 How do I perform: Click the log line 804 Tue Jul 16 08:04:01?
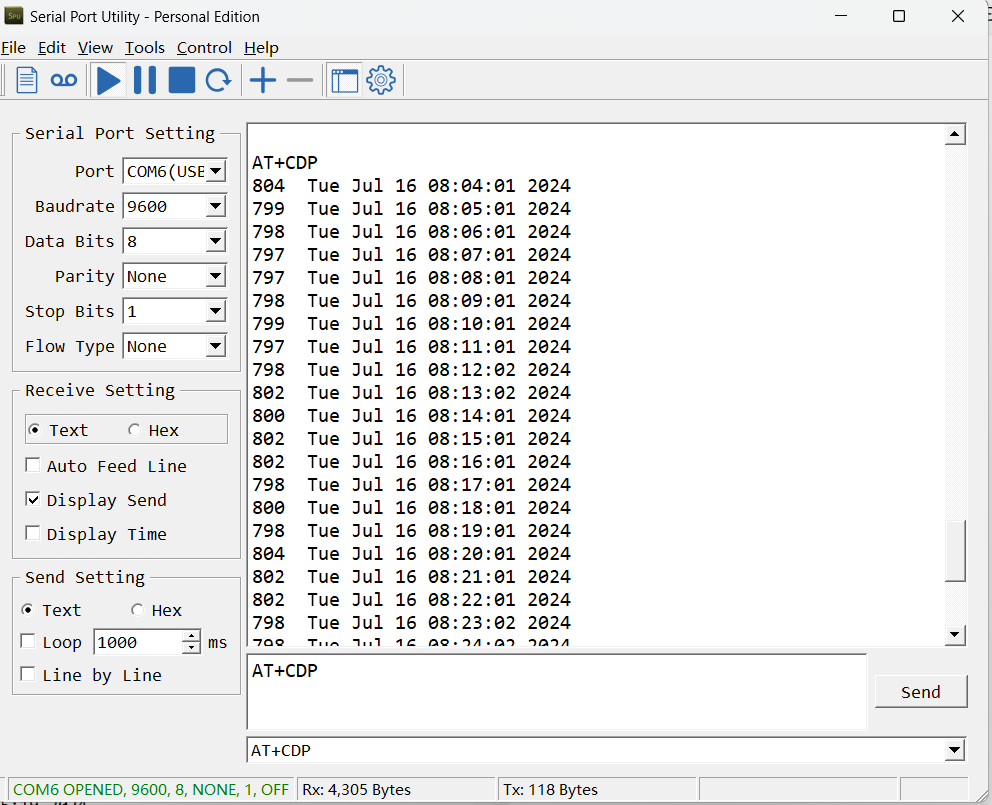[x=411, y=186]
